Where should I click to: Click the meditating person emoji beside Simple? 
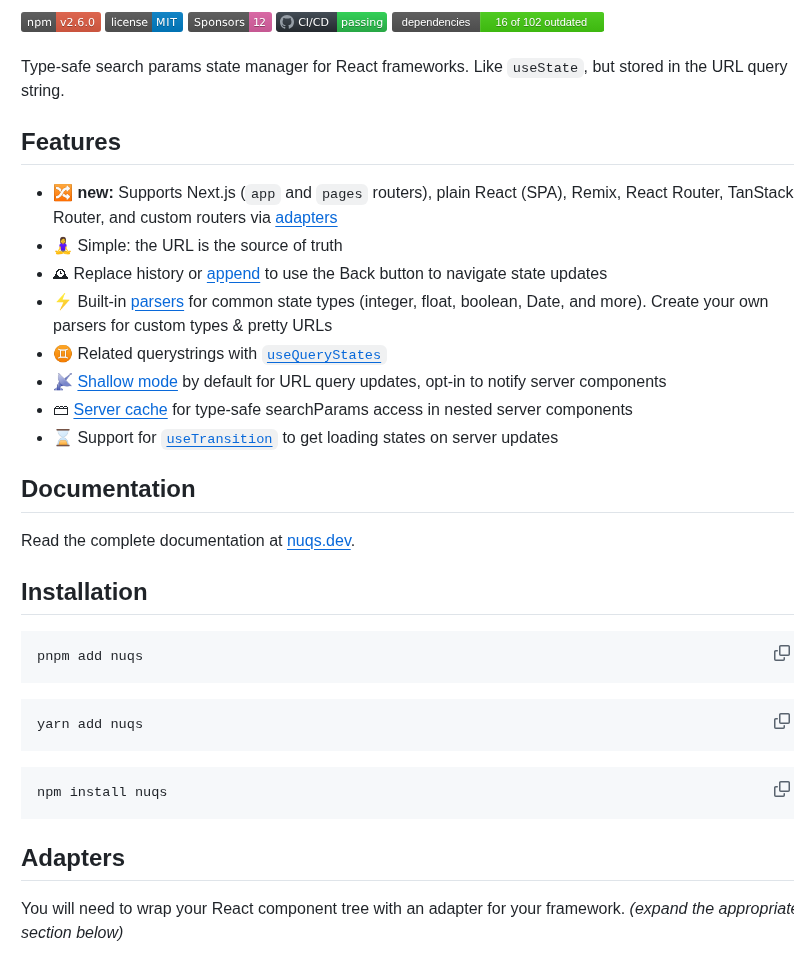click(63, 246)
